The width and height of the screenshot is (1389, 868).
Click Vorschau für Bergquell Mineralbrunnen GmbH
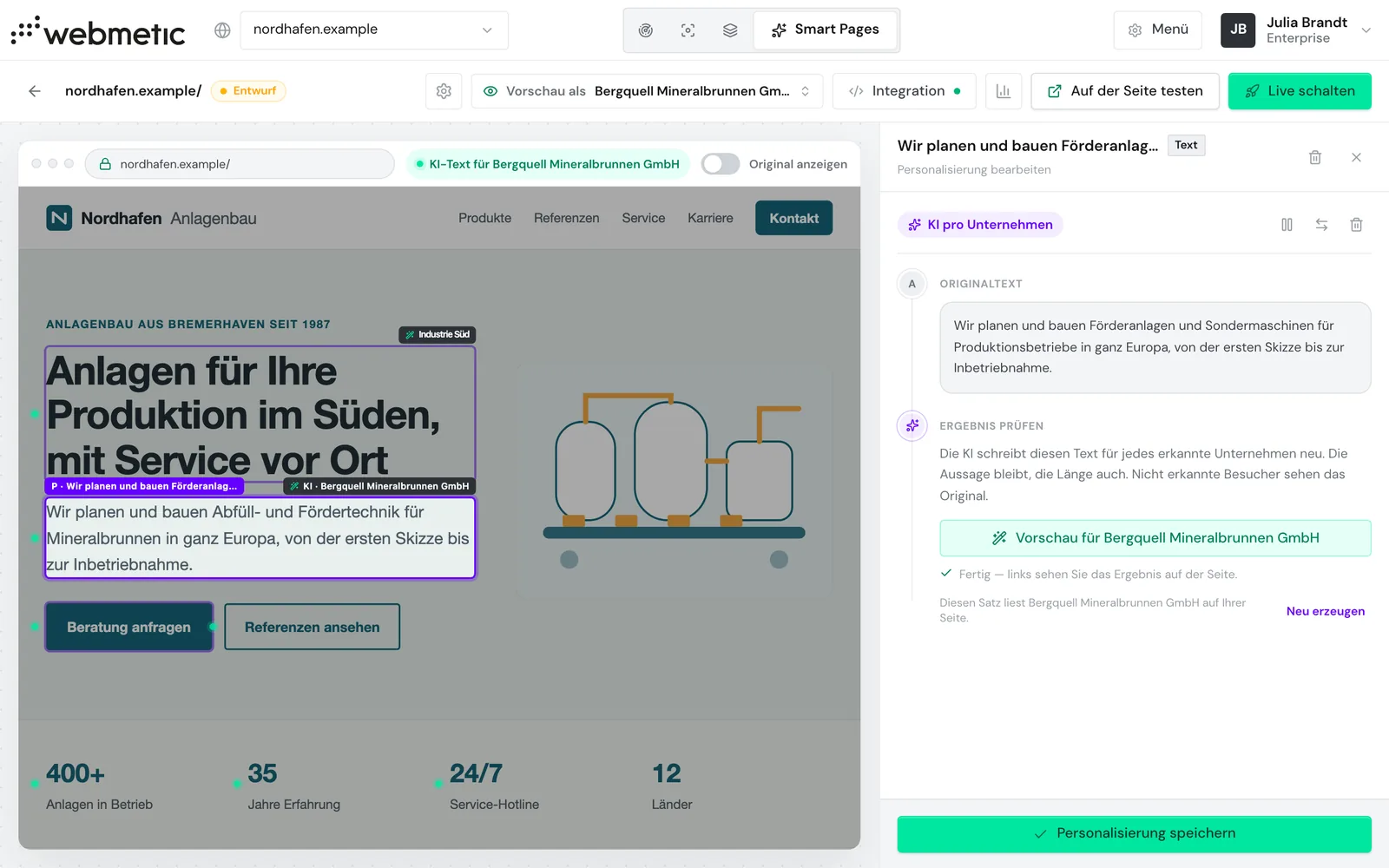coord(1155,538)
